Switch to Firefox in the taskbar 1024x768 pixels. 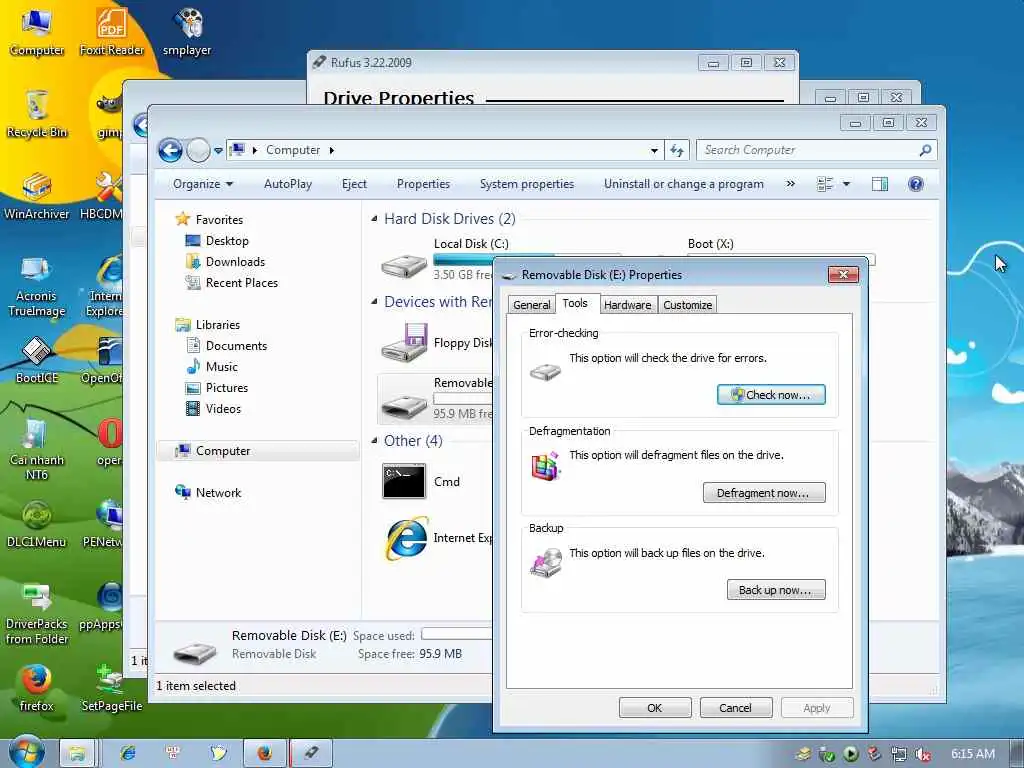(264, 753)
